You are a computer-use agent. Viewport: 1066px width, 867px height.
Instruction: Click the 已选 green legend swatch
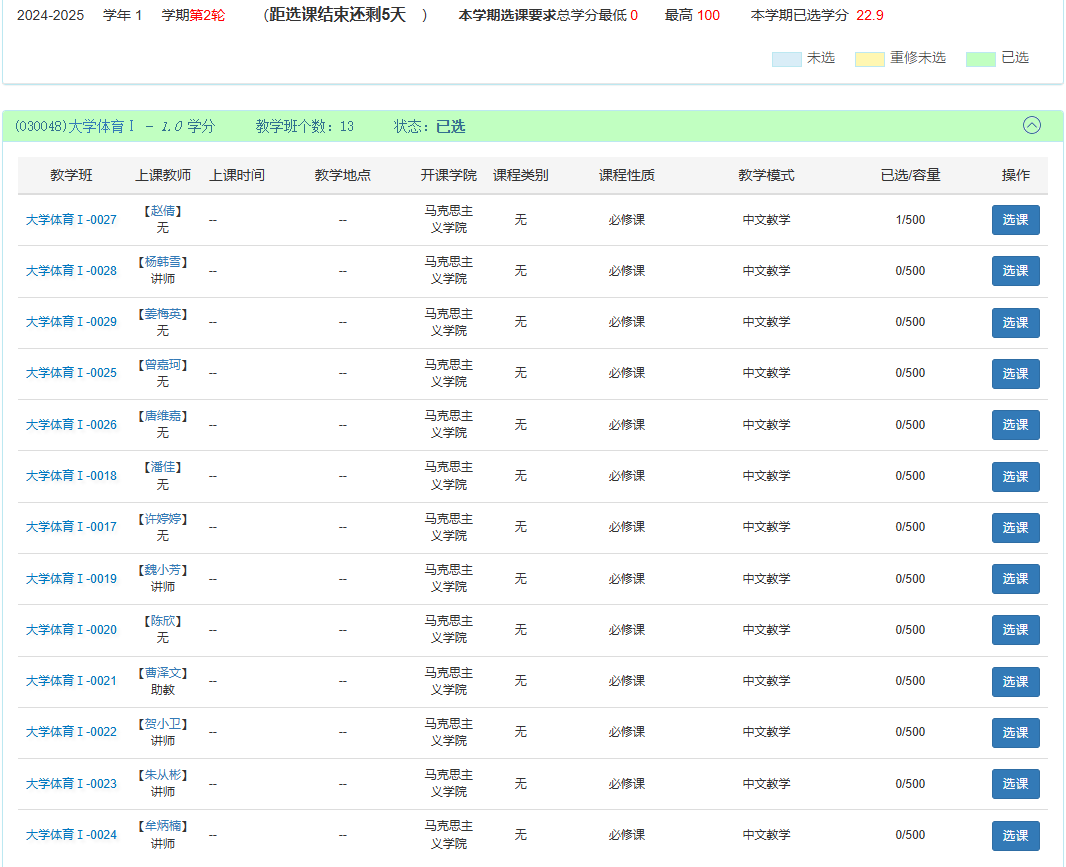point(980,58)
